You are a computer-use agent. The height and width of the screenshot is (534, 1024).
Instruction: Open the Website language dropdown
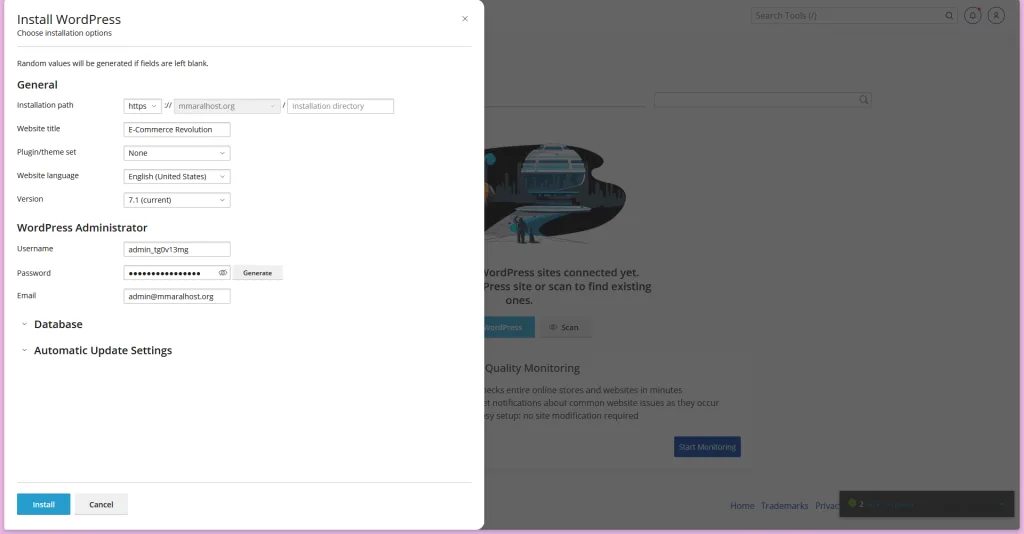(177, 176)
